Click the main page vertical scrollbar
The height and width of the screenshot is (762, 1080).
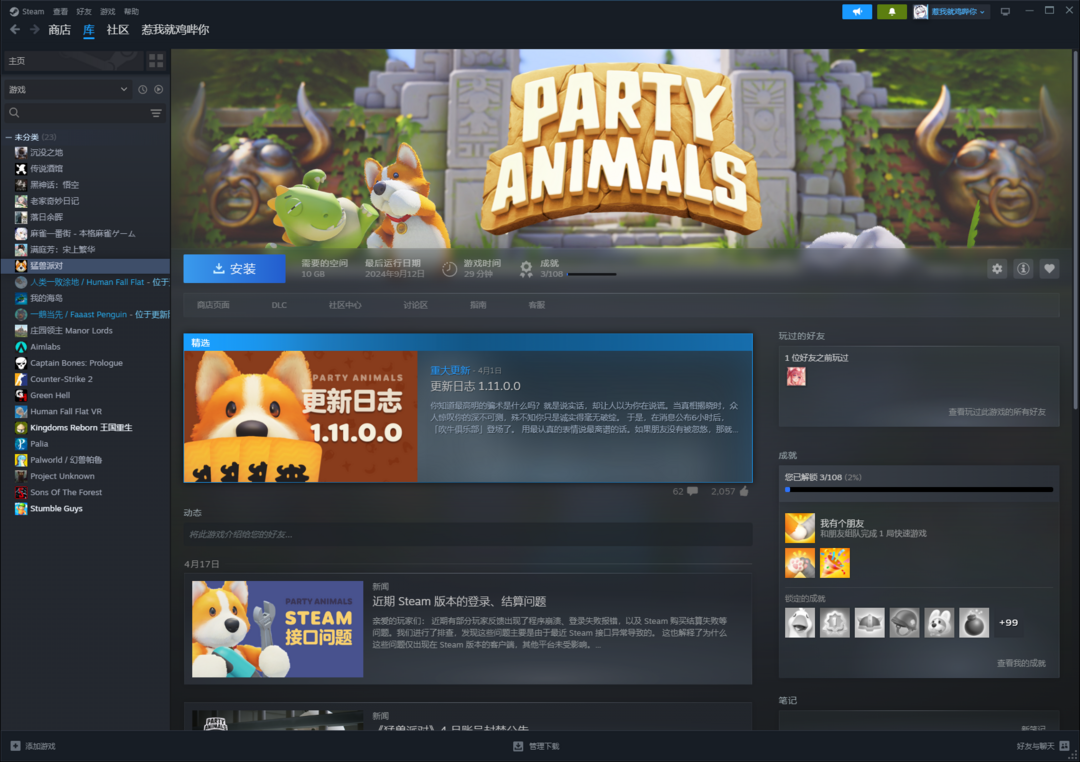(1075, 231)
